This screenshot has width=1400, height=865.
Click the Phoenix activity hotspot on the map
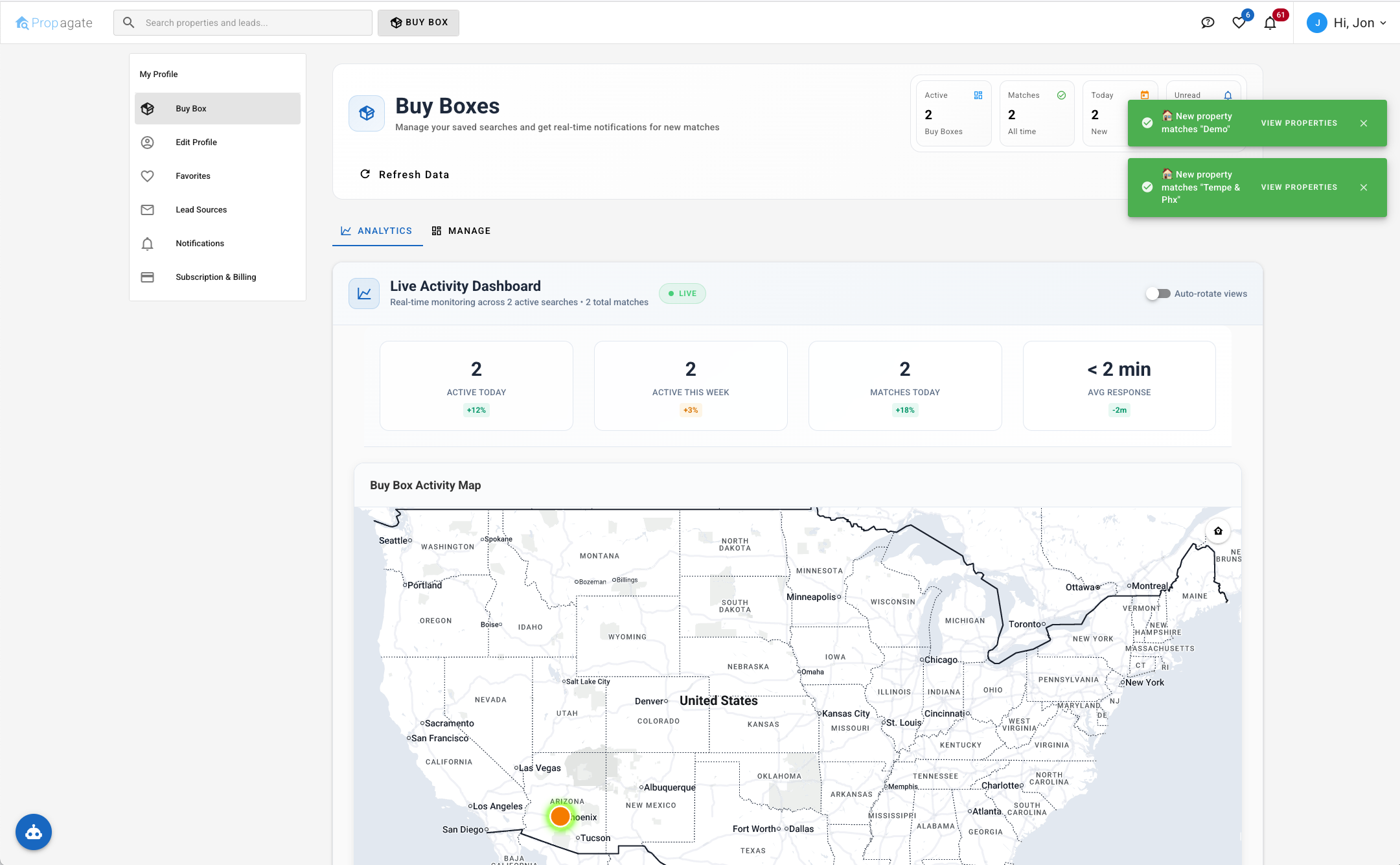coord(560,816)
